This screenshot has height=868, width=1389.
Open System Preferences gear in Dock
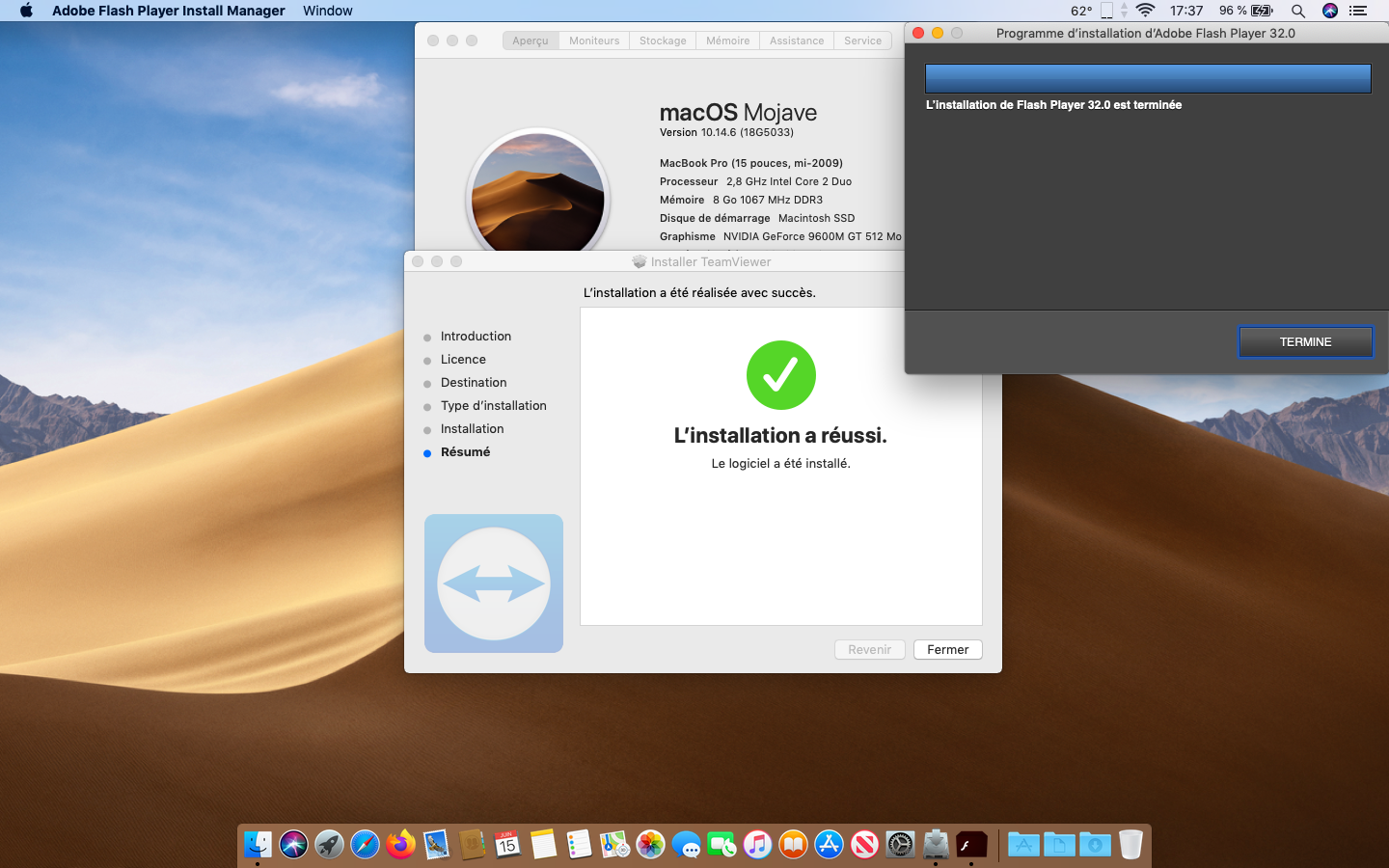click(900, 845)
